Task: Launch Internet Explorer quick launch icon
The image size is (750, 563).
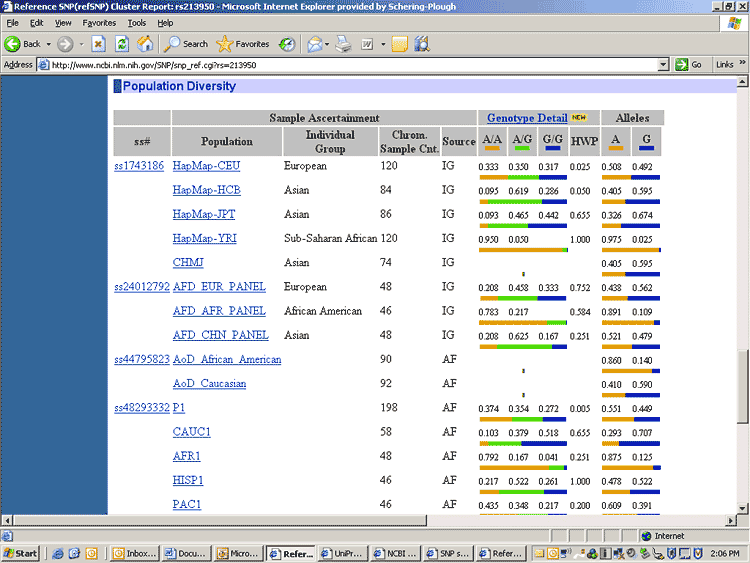Action: pos(58,553)
